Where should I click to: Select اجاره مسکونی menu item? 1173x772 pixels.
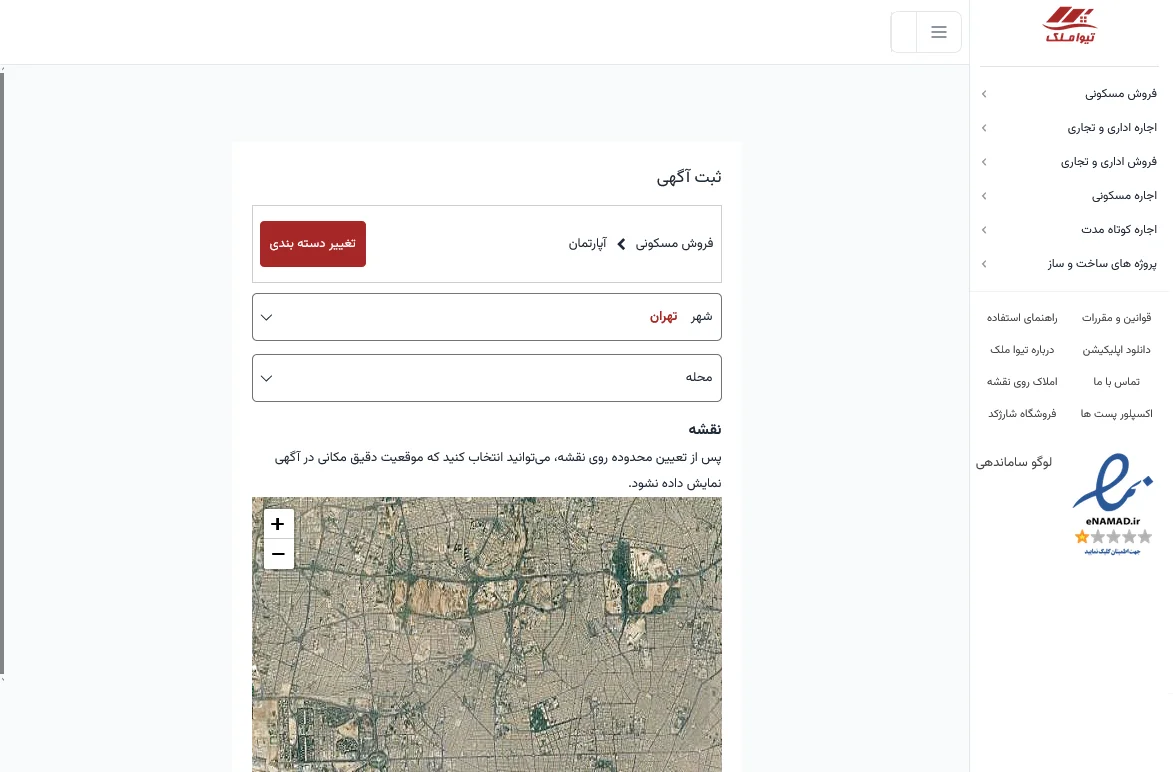pos(1124,196)
